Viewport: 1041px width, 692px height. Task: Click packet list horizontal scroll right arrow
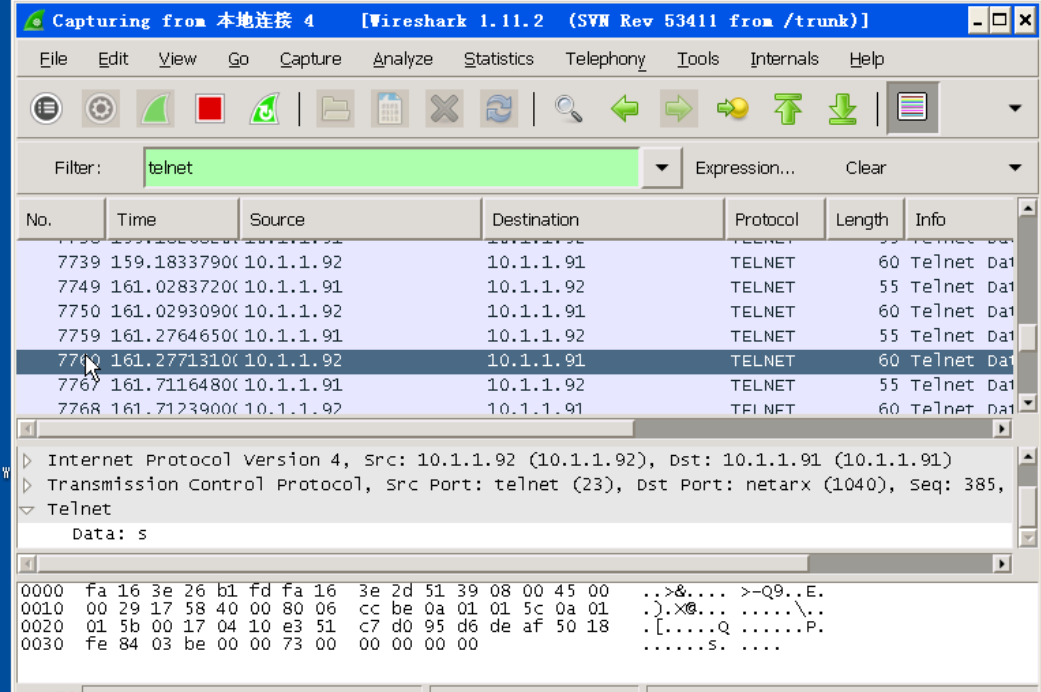[1002, 429]
